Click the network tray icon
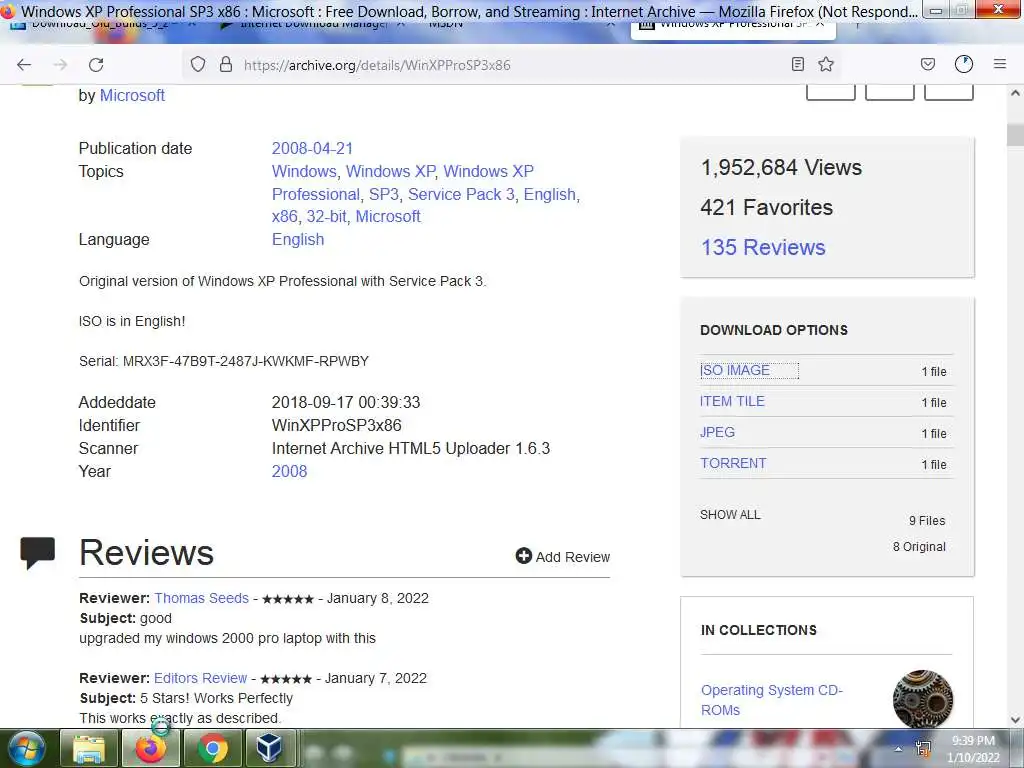The width and height of the screenshot is (1024, 768). [923, 749]
